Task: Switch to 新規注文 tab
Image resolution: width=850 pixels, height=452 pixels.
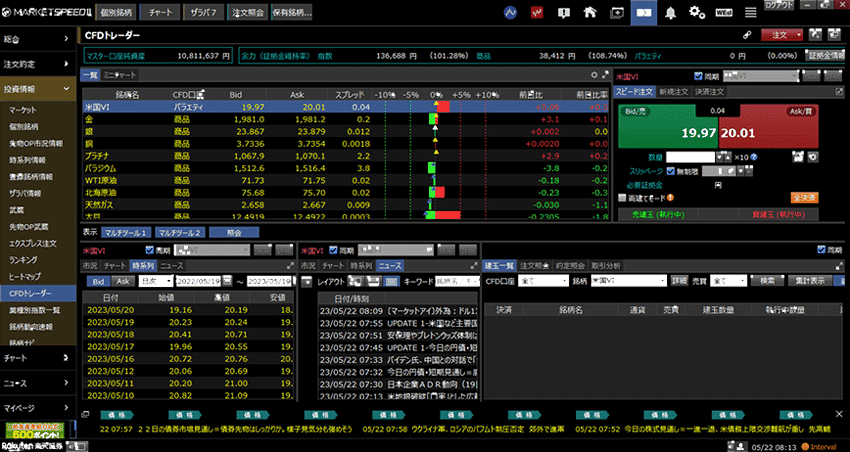Action: pyautogui.click(x=674, y=92)
